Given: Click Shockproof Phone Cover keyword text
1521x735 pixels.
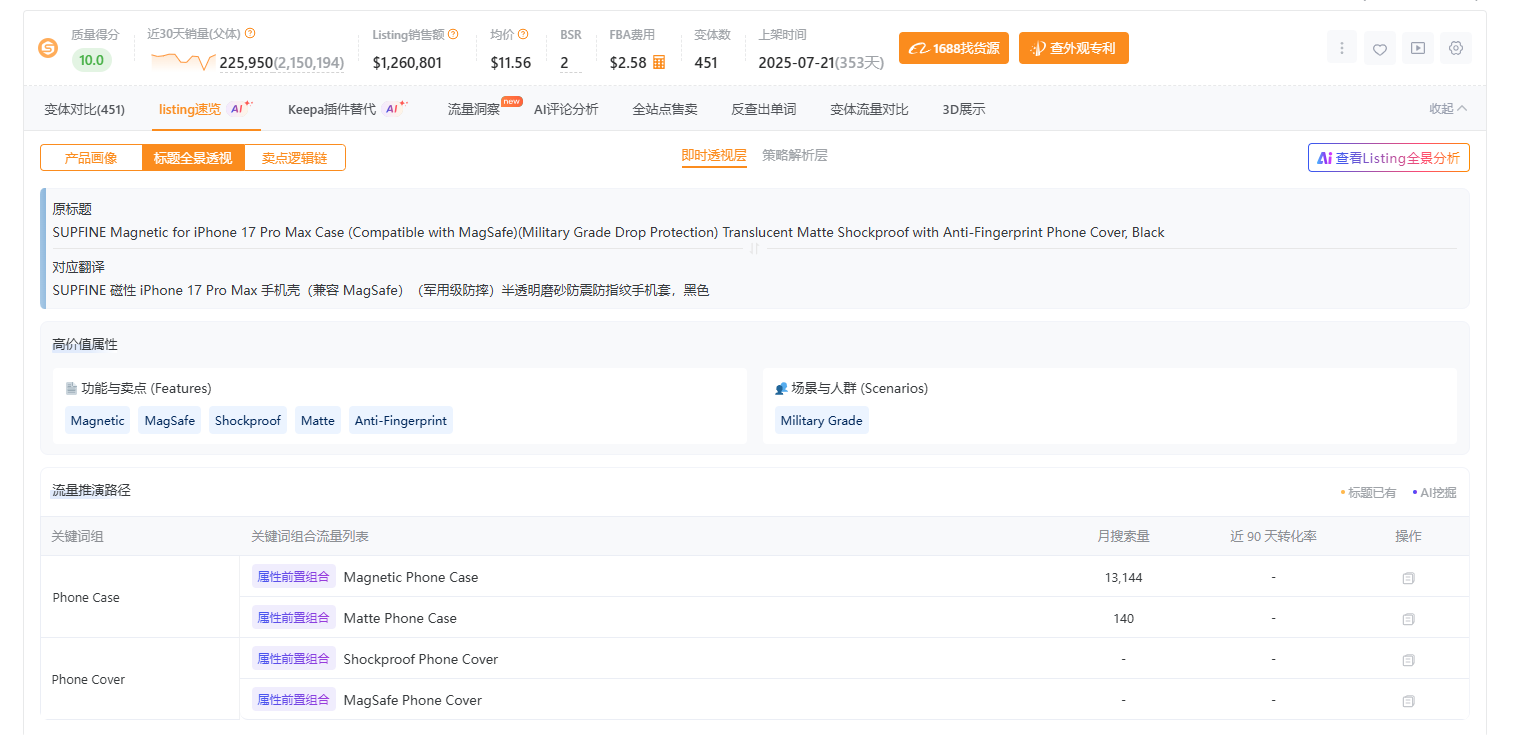Looking at the screenshot, I should pos(421,659).
